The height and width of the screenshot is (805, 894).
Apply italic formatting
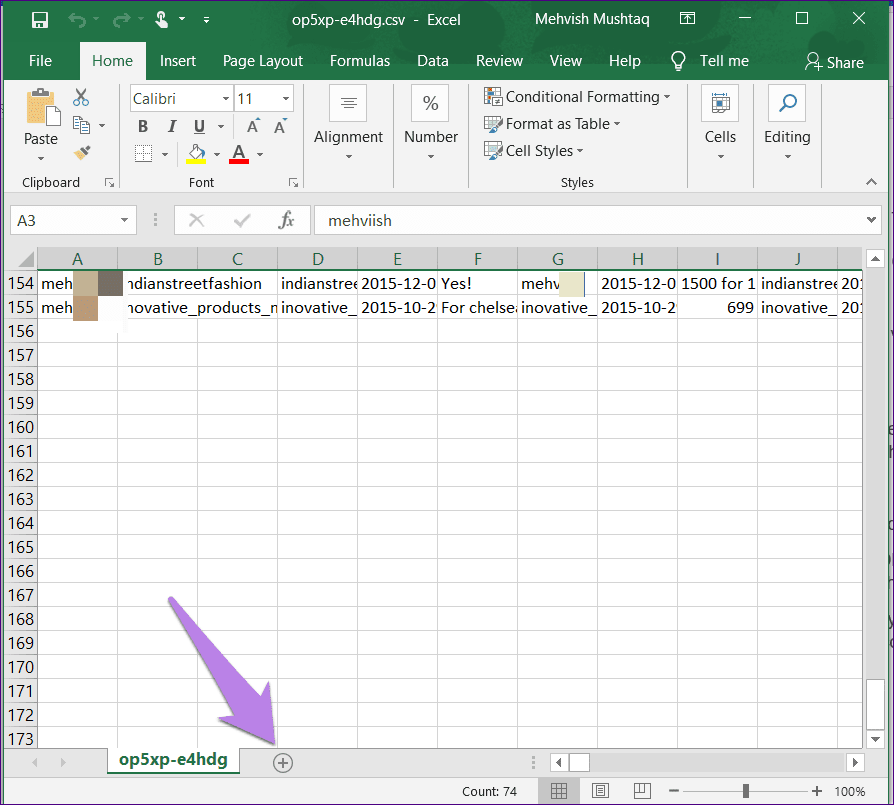(172, 127)
